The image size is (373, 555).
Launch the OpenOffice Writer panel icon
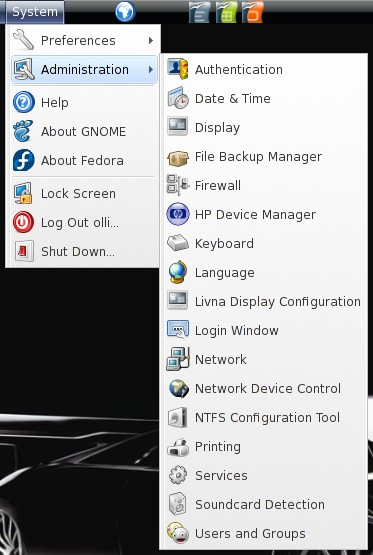pyautogui.click(x=199, y=12)
